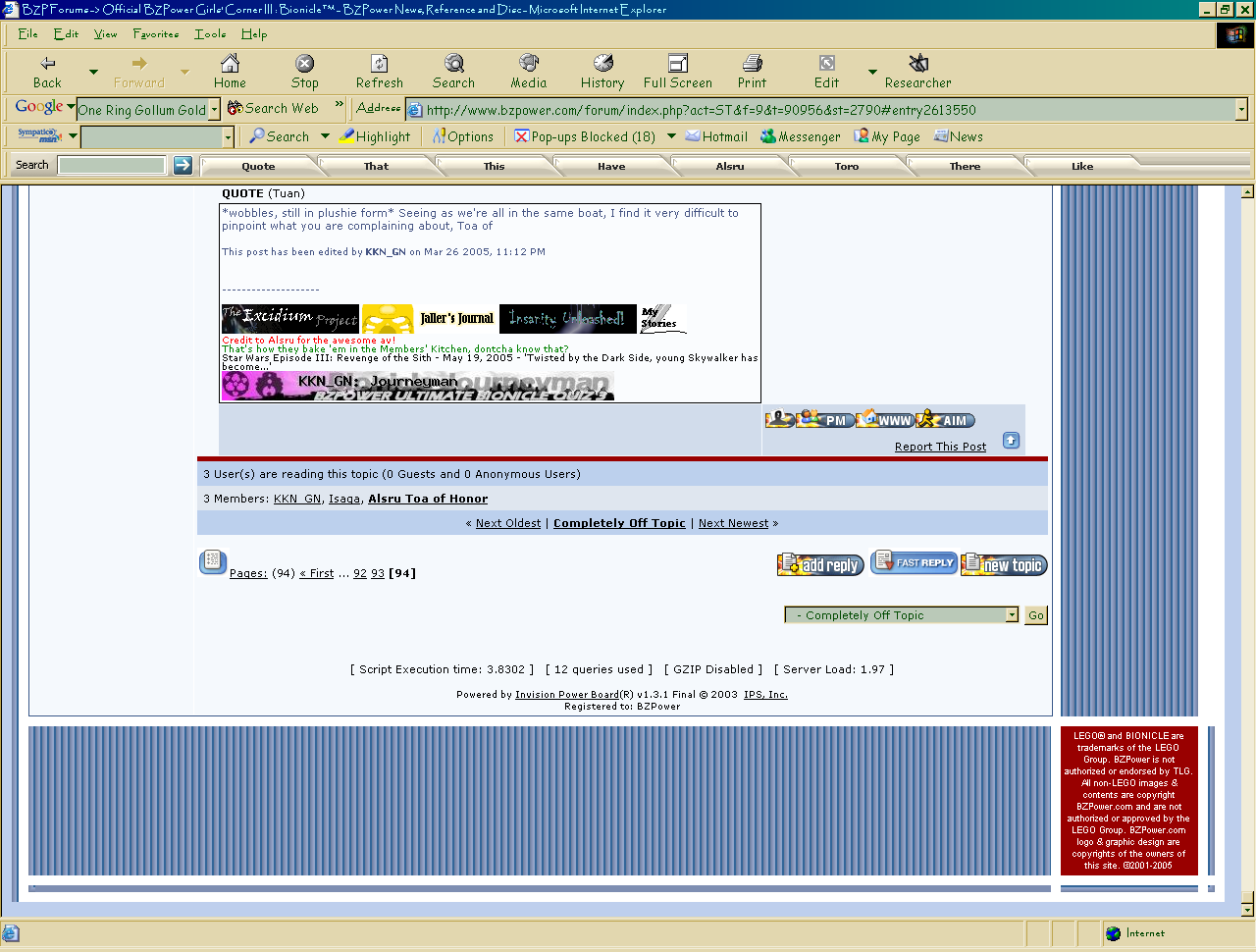Click the Google toolbar logo
Image resolution: width=1256 pixels, height=952 pixels.
point(39,108)
